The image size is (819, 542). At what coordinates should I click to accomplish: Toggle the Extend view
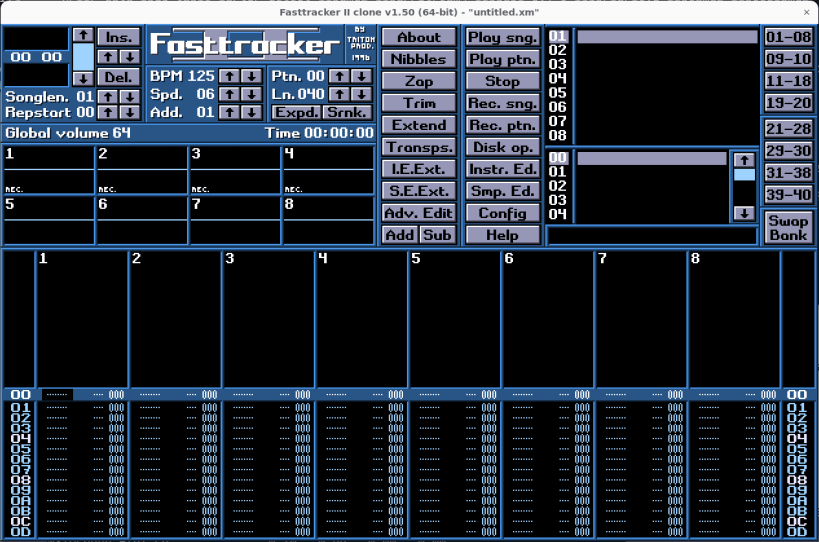click(419, 125)
